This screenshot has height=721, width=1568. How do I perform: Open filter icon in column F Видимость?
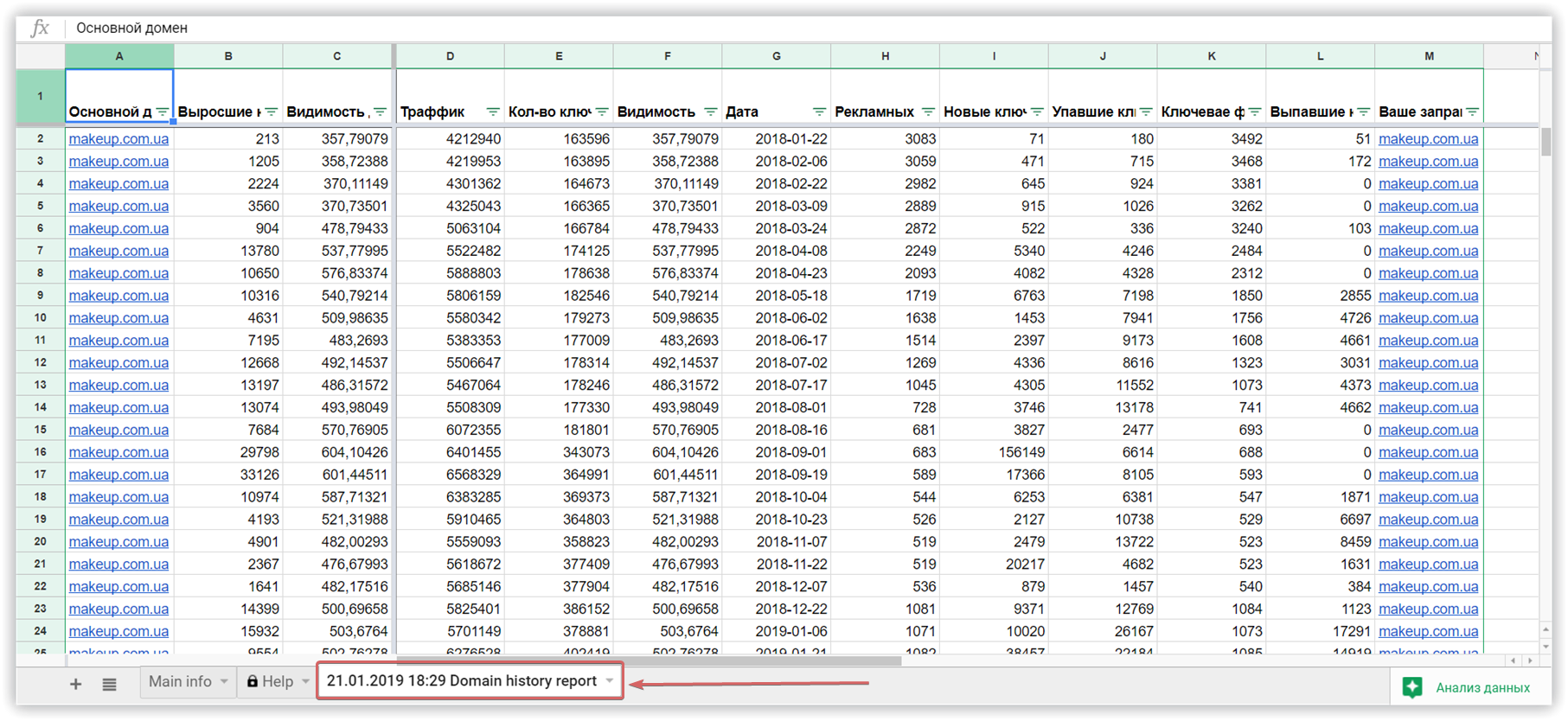point(710,112)
